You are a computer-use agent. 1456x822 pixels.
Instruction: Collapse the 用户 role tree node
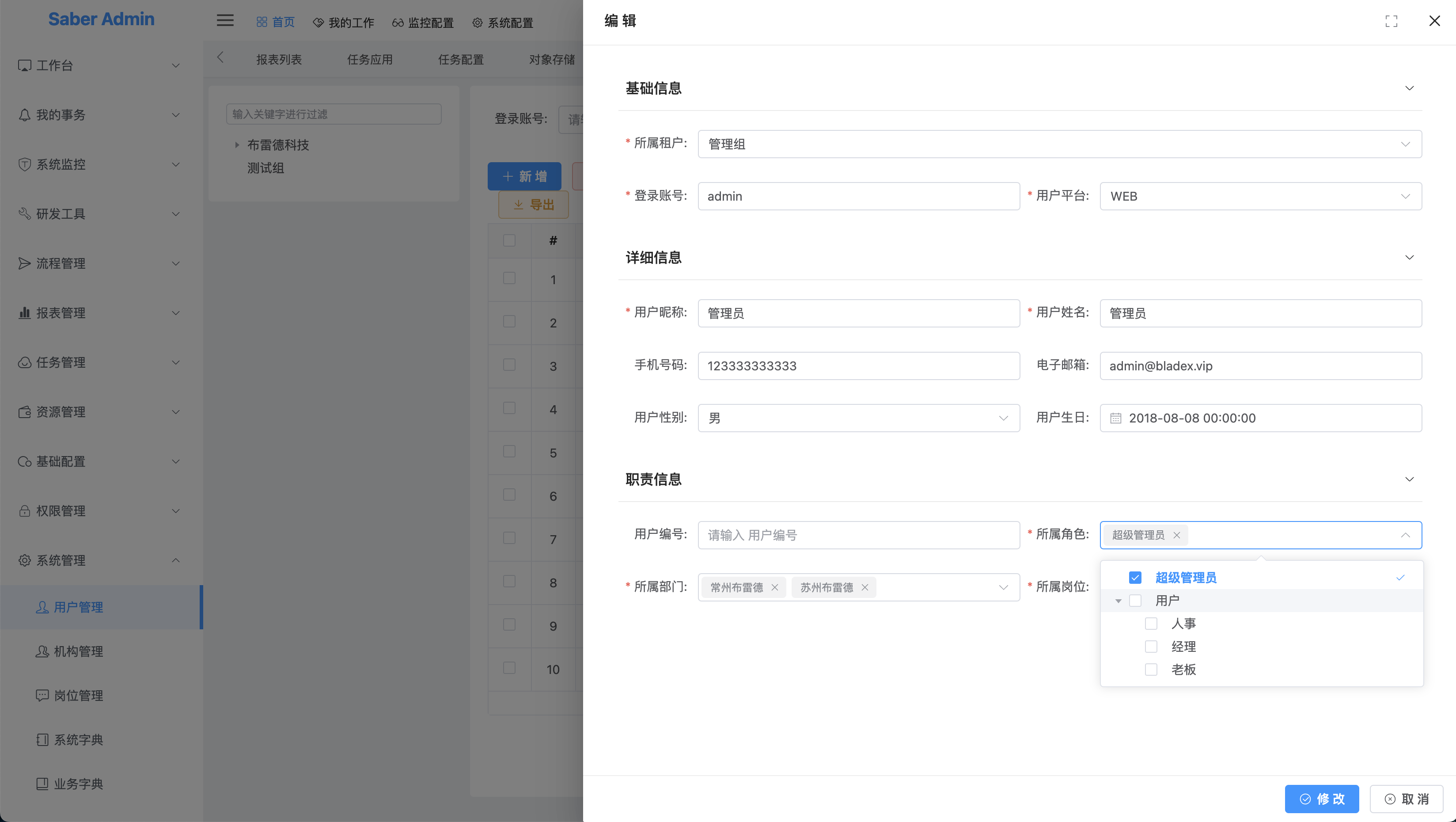(1118, 601)
